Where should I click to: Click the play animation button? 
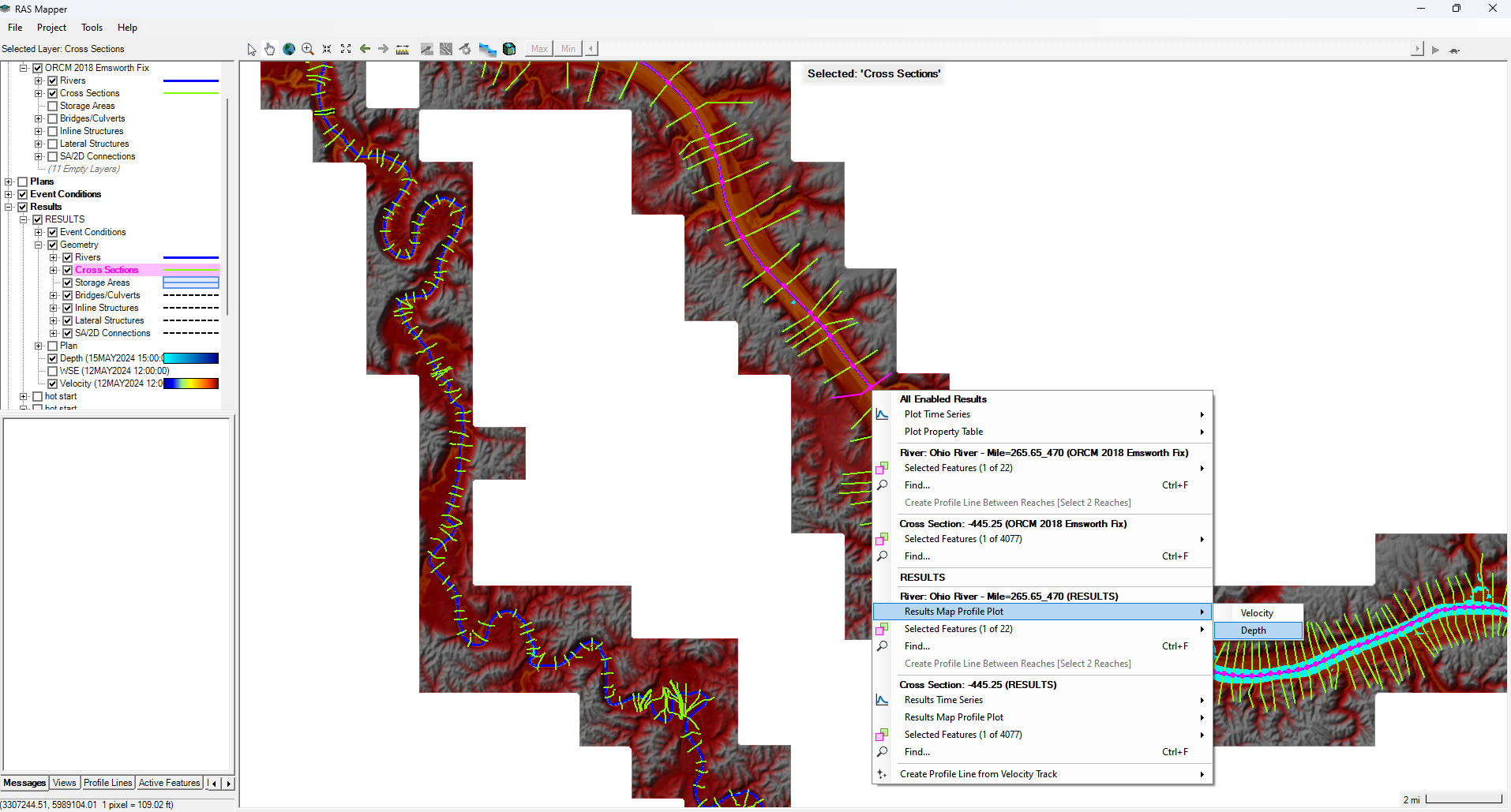click(x=1436, y=50)
